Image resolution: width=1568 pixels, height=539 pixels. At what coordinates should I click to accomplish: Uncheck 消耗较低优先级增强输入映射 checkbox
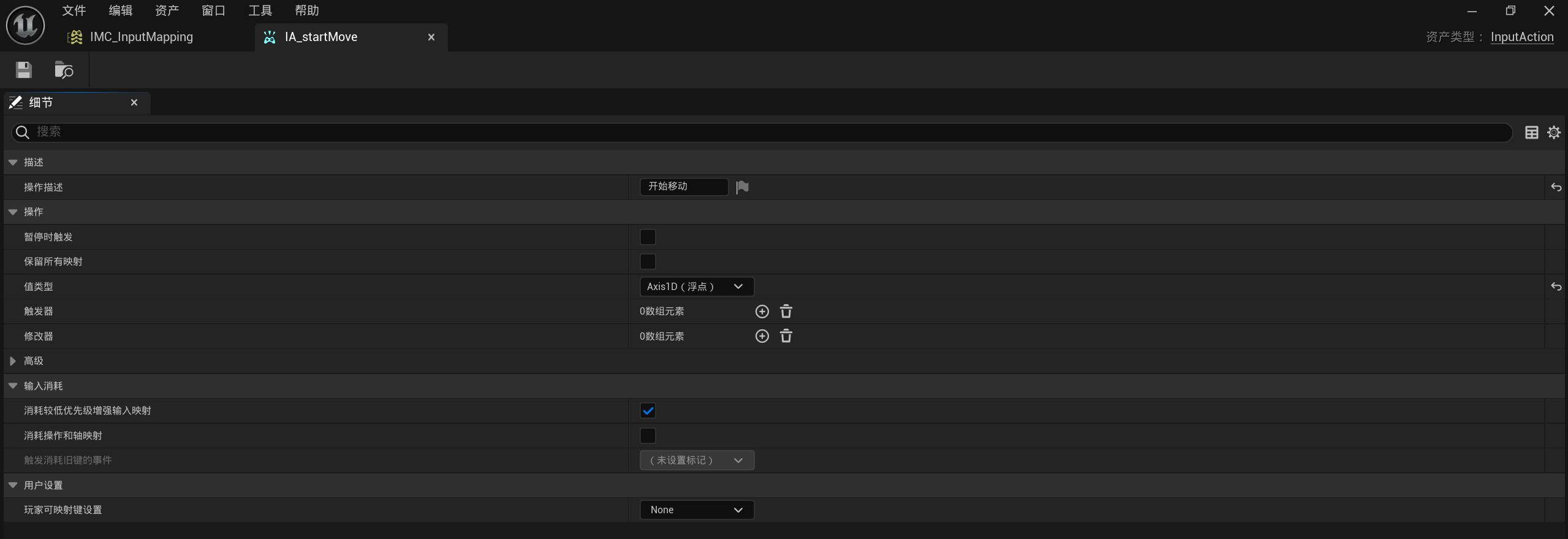pos(648,411)
